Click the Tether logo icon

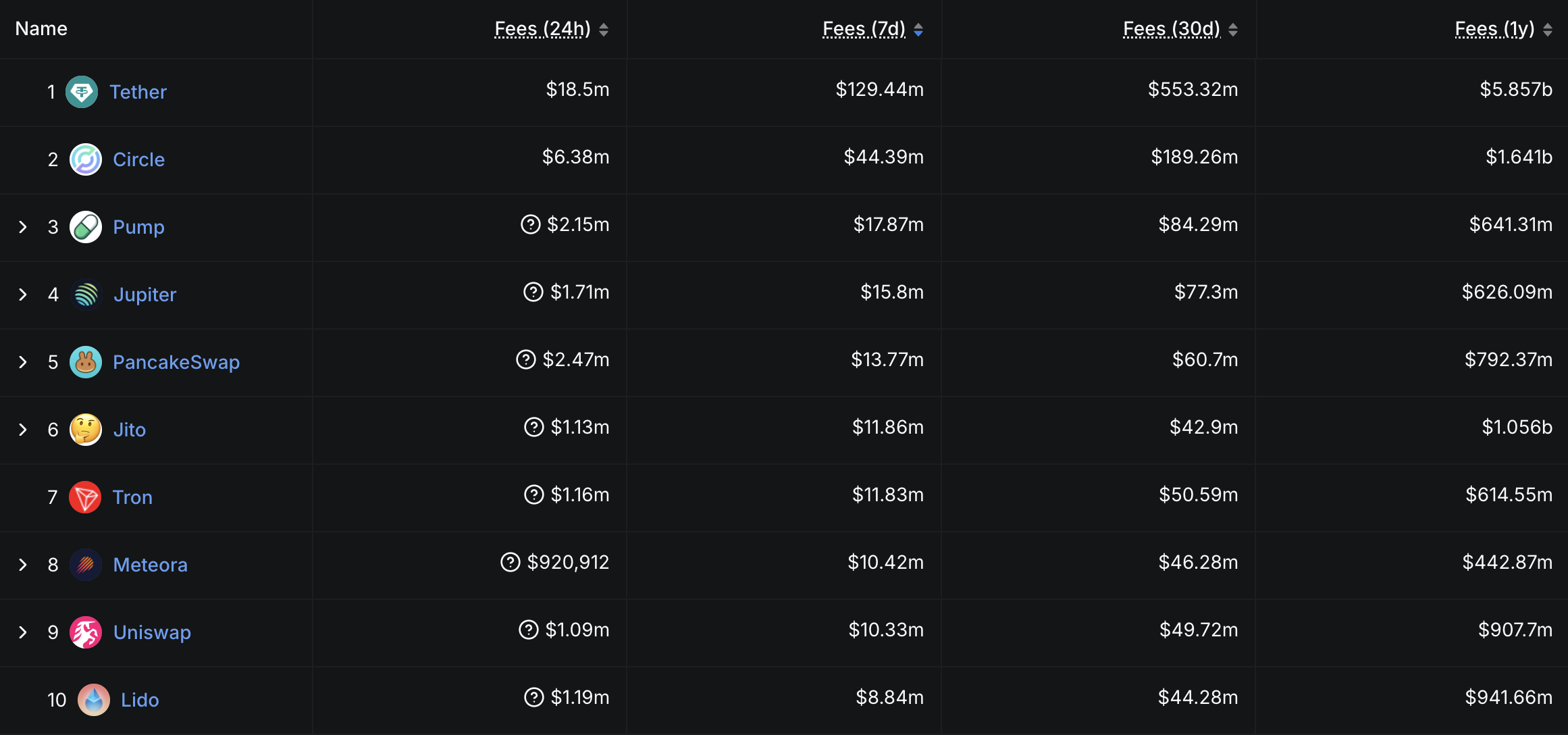[x=82, y=92]
